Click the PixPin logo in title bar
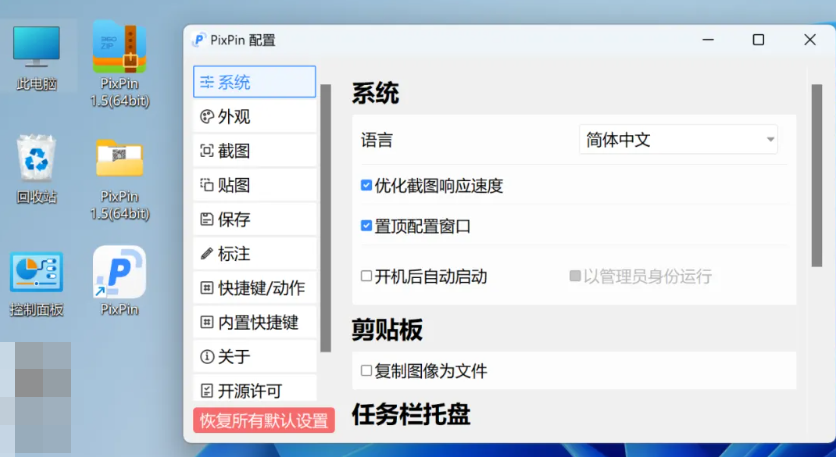This screenshot has height=457, width=836. click(x=199, y=40)
